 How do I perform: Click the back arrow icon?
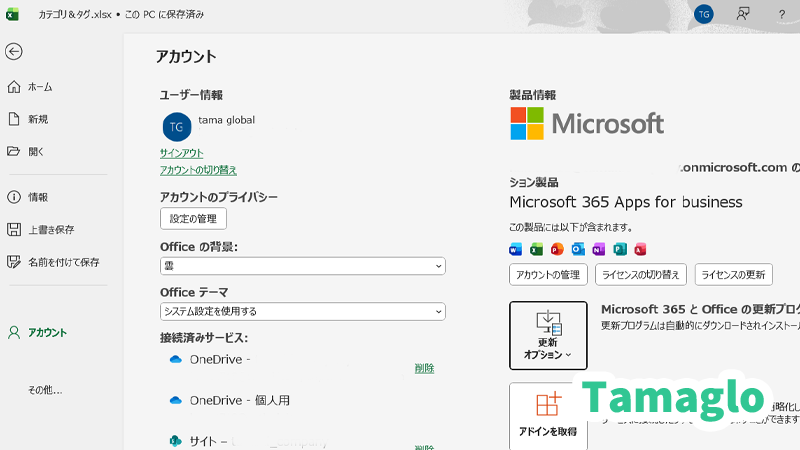coord(14,52)
